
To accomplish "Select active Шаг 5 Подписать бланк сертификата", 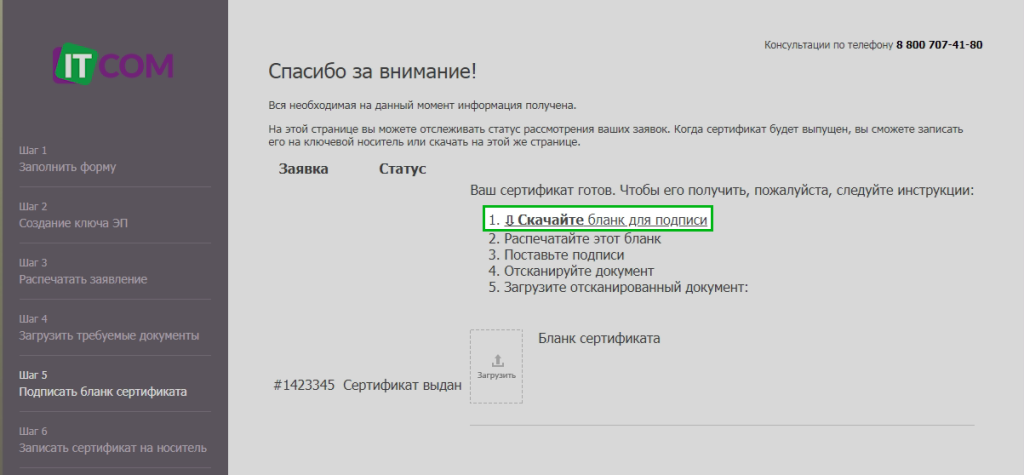I will click(x=102, y=383).
